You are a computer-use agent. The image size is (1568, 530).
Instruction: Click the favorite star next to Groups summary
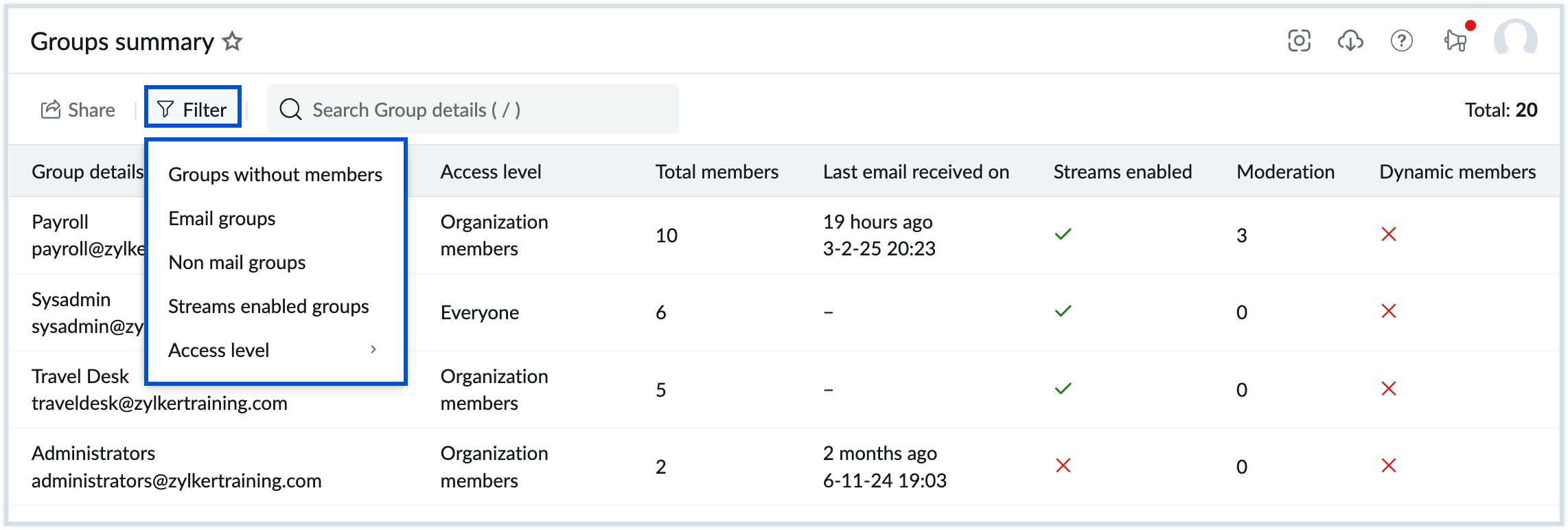233,42
